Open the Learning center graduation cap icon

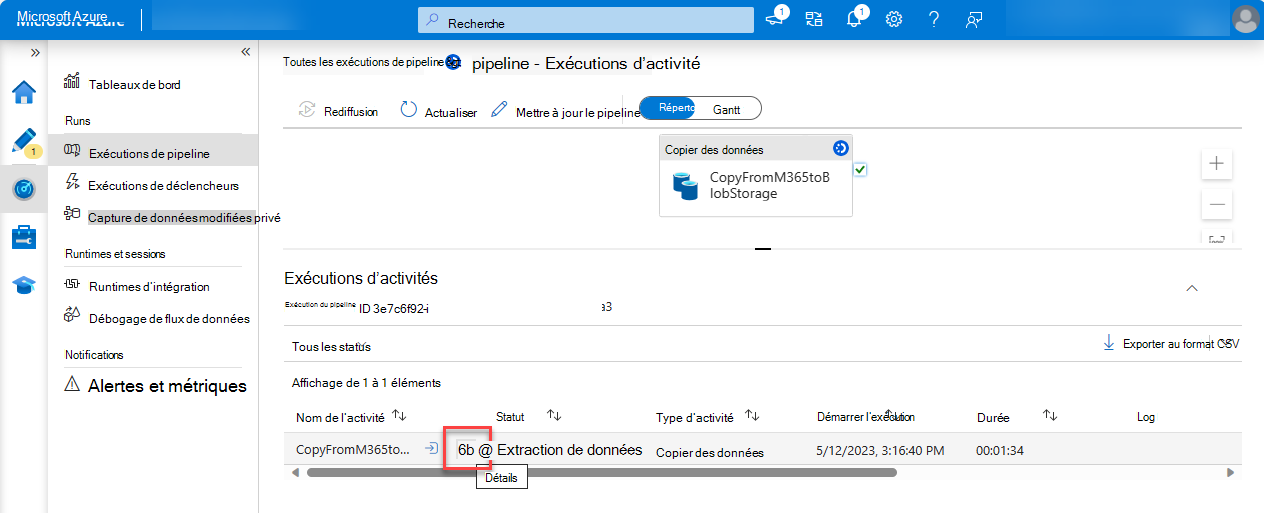(23, 285)
